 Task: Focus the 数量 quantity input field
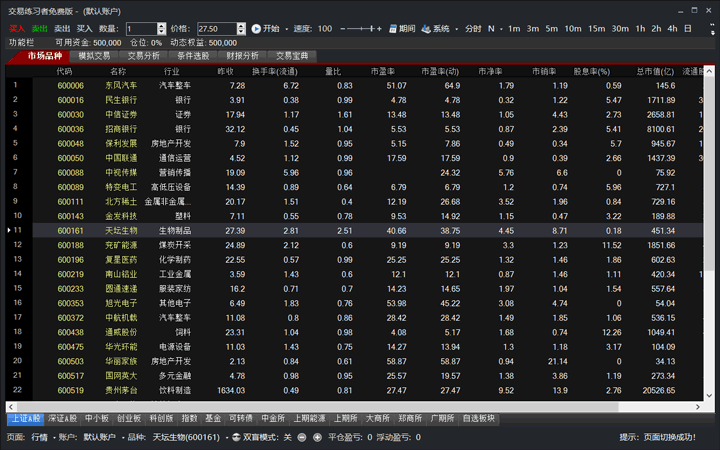click(x=141, y=29)
